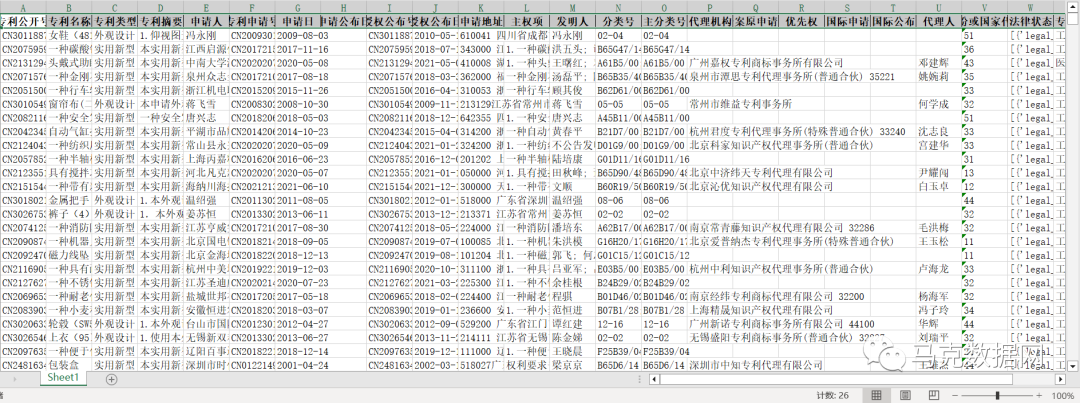Switch to Page Layout view in the status bar
1080x403 pixels.
click(x=904, y=395)
